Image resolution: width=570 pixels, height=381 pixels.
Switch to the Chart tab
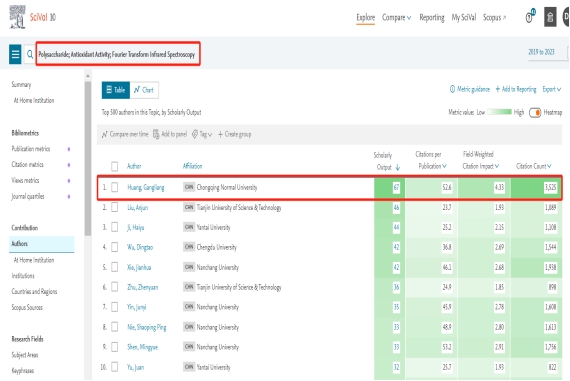[144, 90]
